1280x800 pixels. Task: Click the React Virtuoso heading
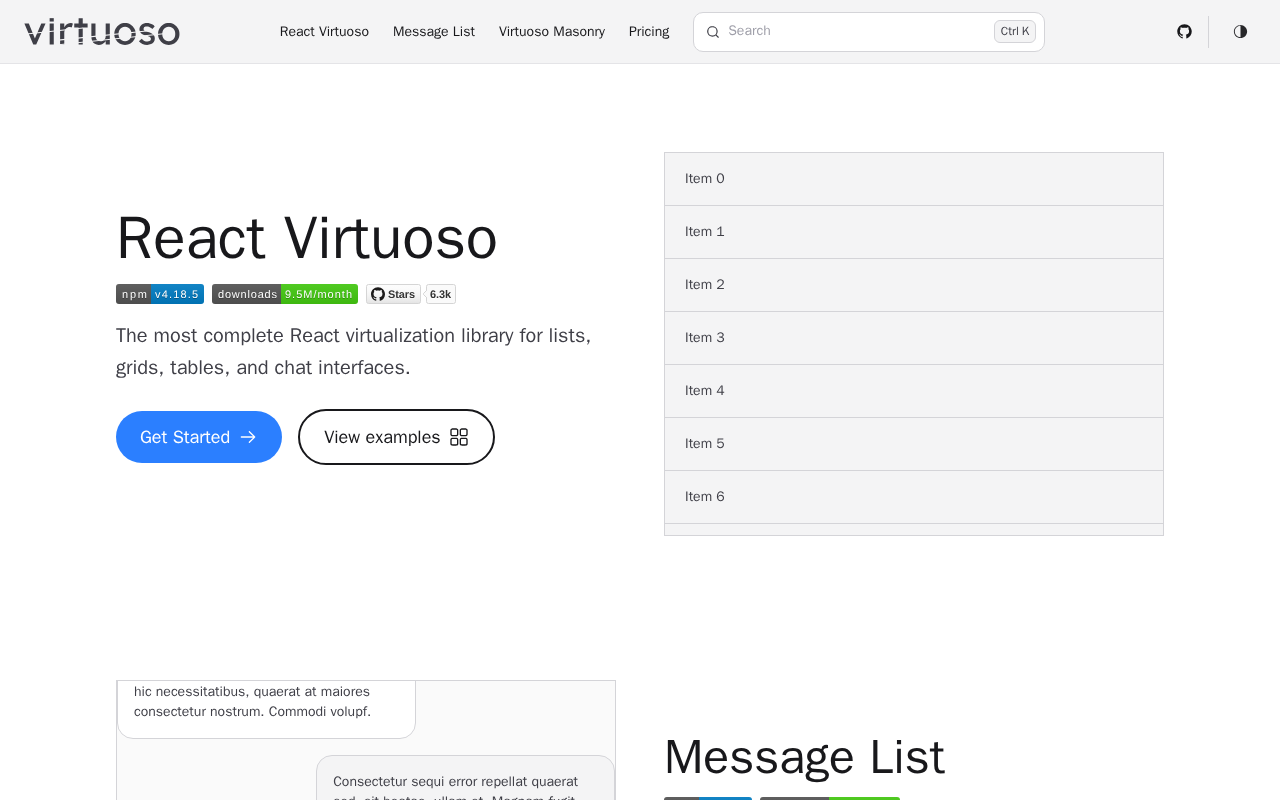[x=307, y=239]
